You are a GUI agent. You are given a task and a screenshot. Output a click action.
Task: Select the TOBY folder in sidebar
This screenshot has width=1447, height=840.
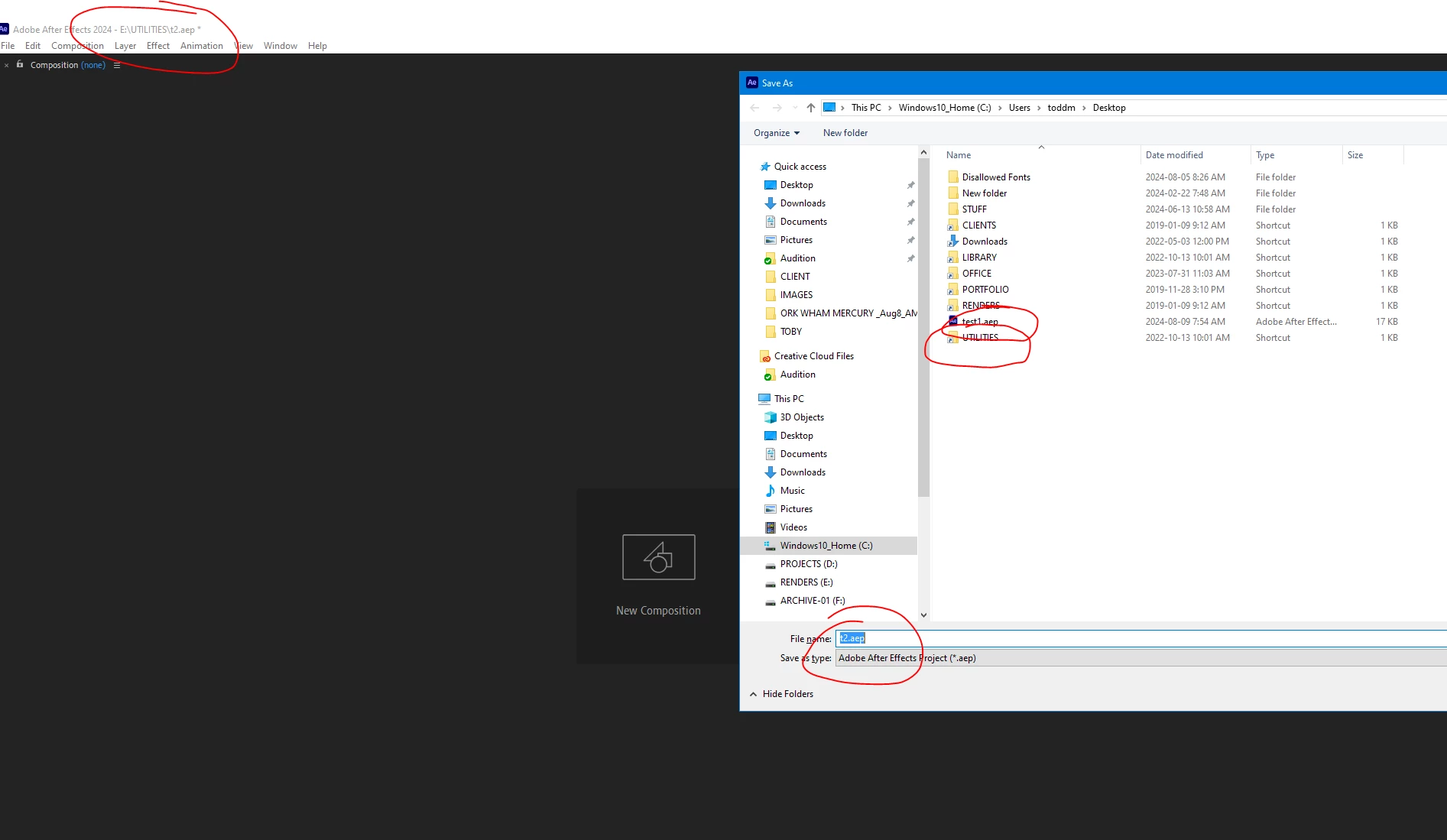click(790, 332)
